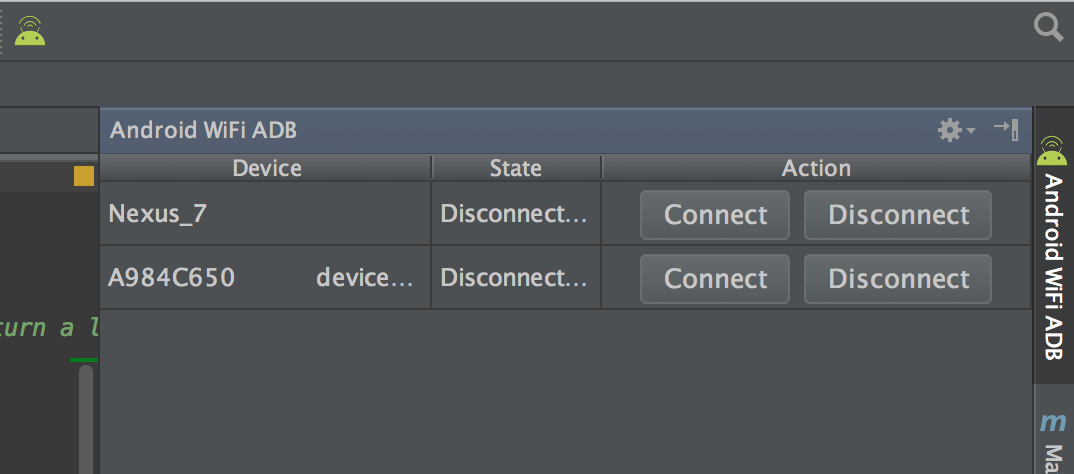1074x474 pixels.
Task: Select the Nexus_7 device row
Action: tap(565, 214)
